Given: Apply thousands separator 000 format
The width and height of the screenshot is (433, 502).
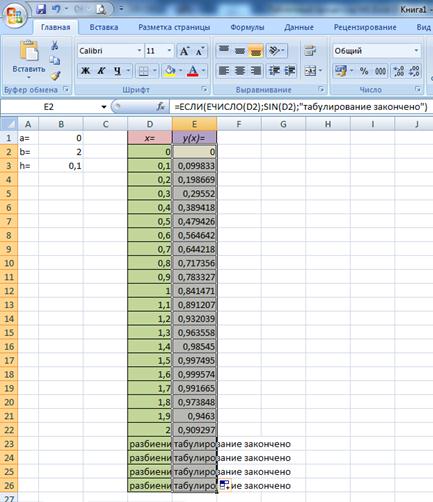Looking at the screenshot, I should (x=380, y=71).
